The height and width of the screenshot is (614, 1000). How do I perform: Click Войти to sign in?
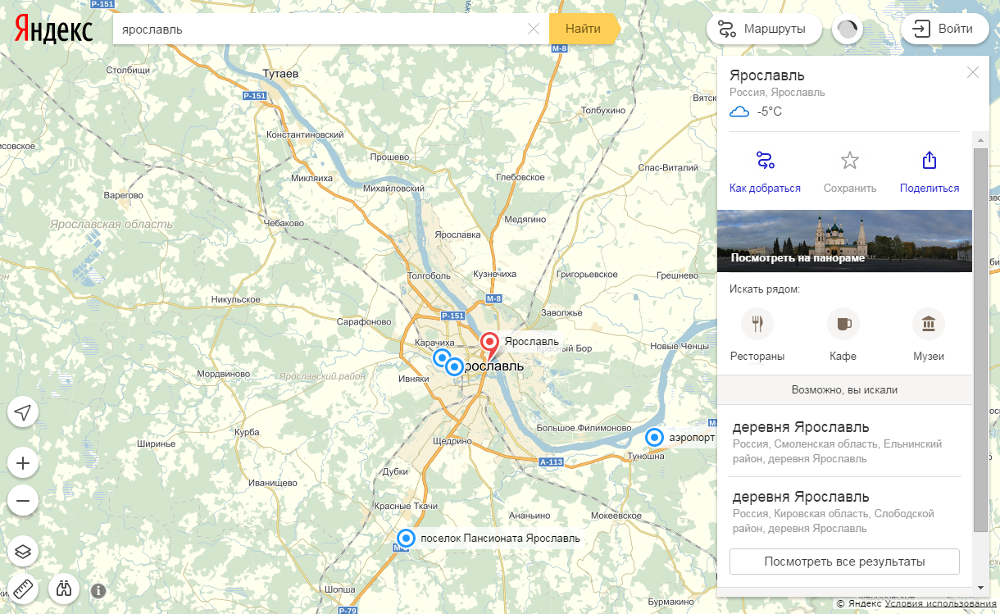click(x=944, y=29)
